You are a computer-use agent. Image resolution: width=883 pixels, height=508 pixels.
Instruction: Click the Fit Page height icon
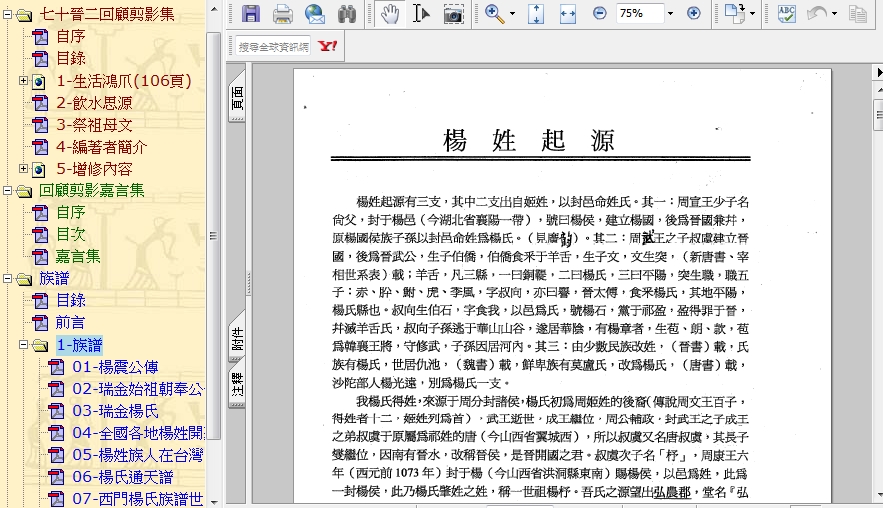[x=536, y=14]
